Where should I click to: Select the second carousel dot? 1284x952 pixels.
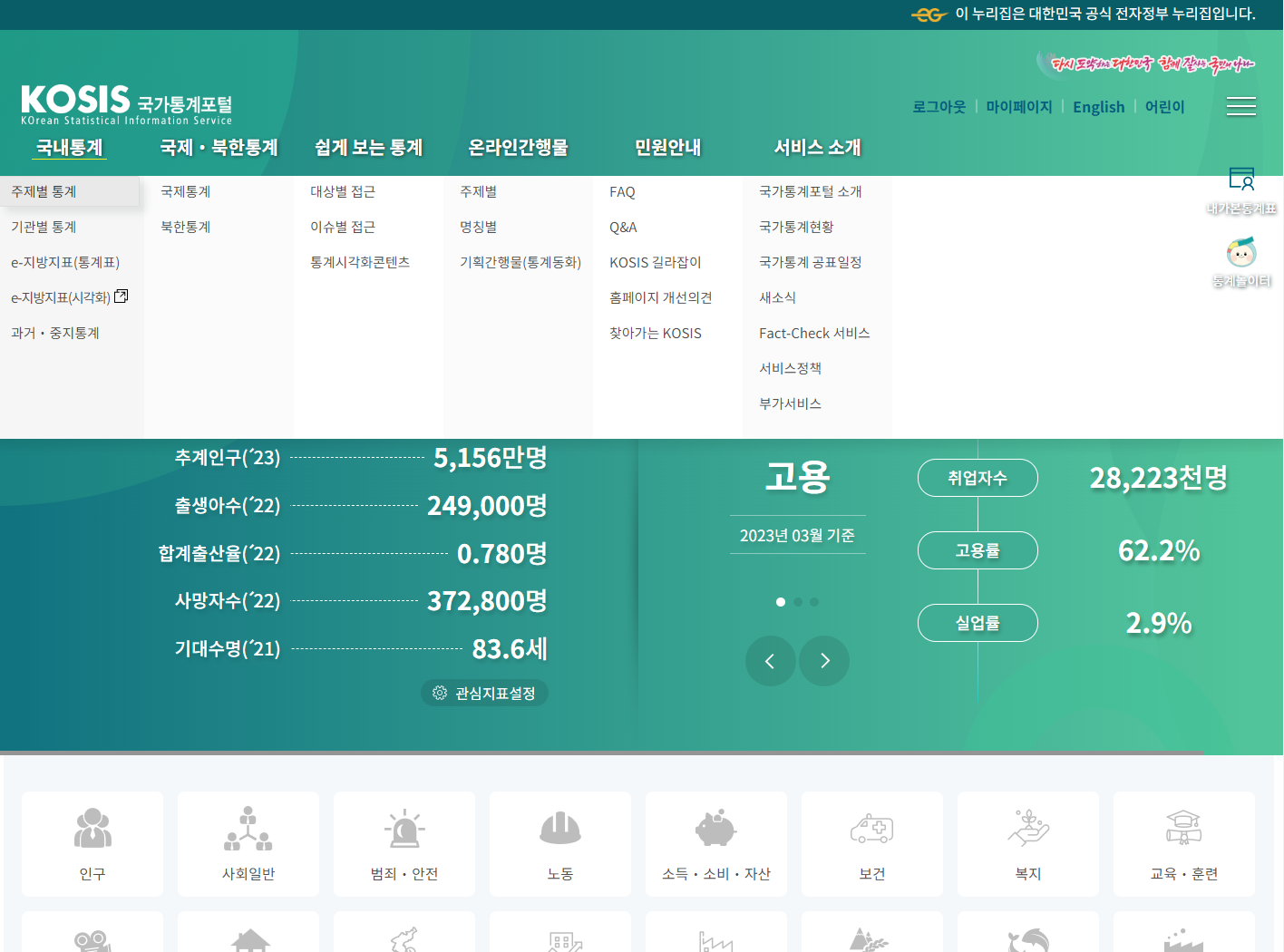coord(798,602)
